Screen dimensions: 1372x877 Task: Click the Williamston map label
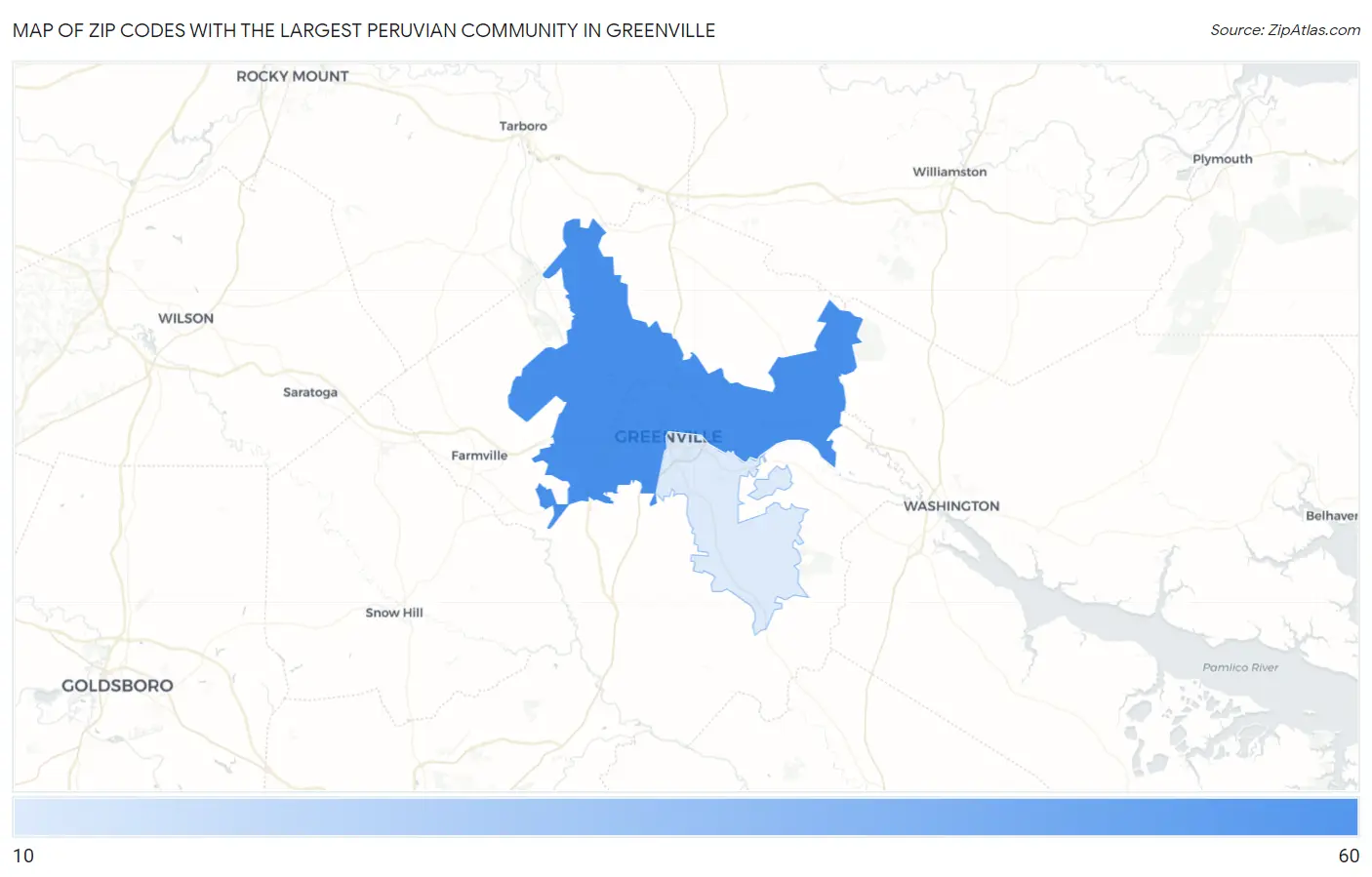pyautogui.click(x=949, y=172)
